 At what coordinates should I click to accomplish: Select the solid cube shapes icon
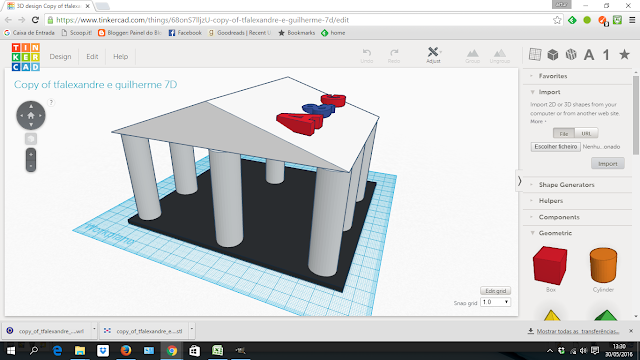[553, 54]
